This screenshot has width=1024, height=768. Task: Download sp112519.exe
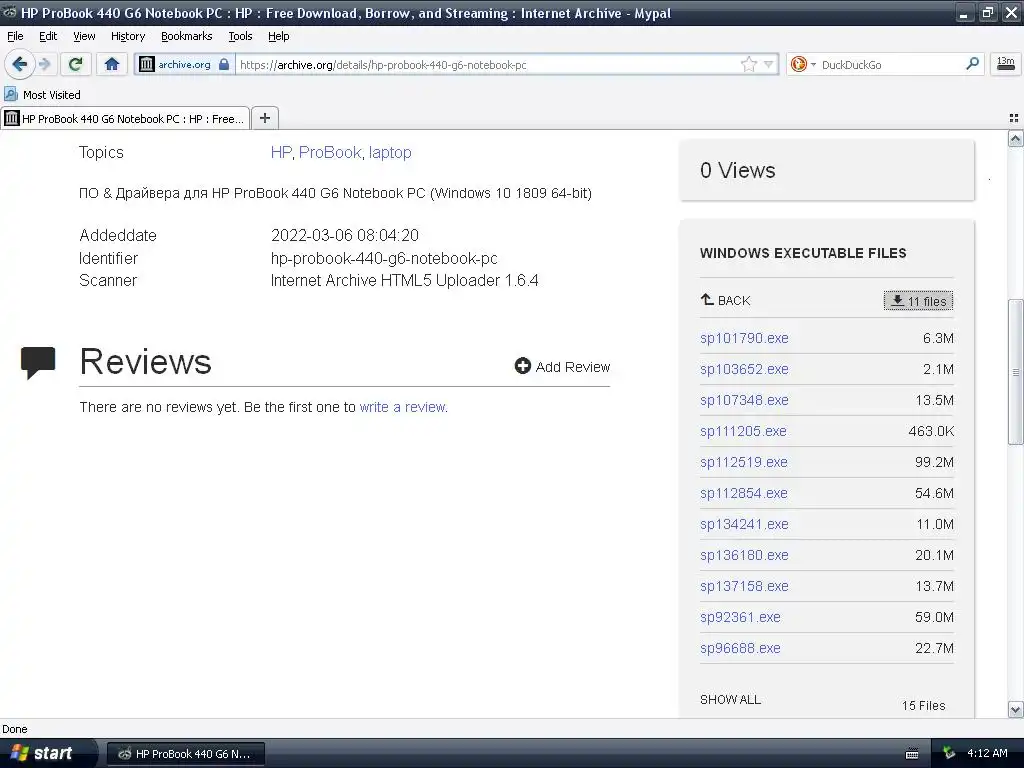(744, 462)
